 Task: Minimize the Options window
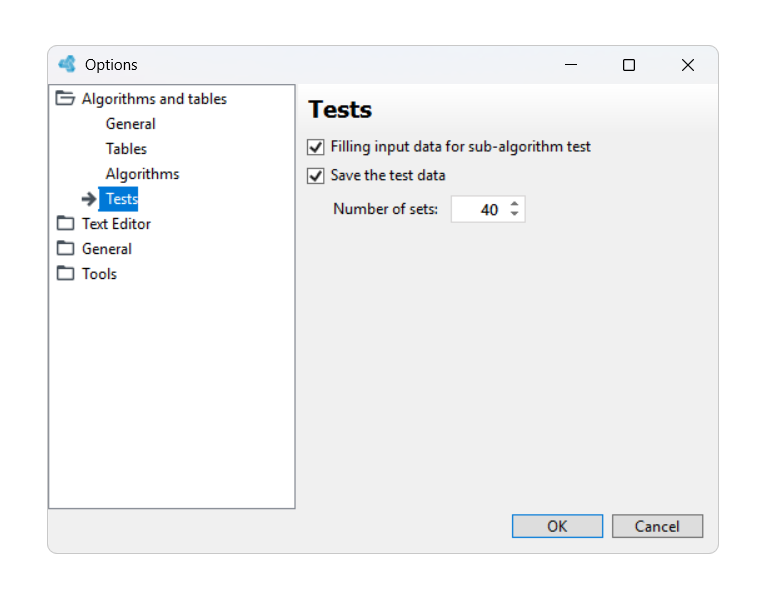tap(571, 65)
